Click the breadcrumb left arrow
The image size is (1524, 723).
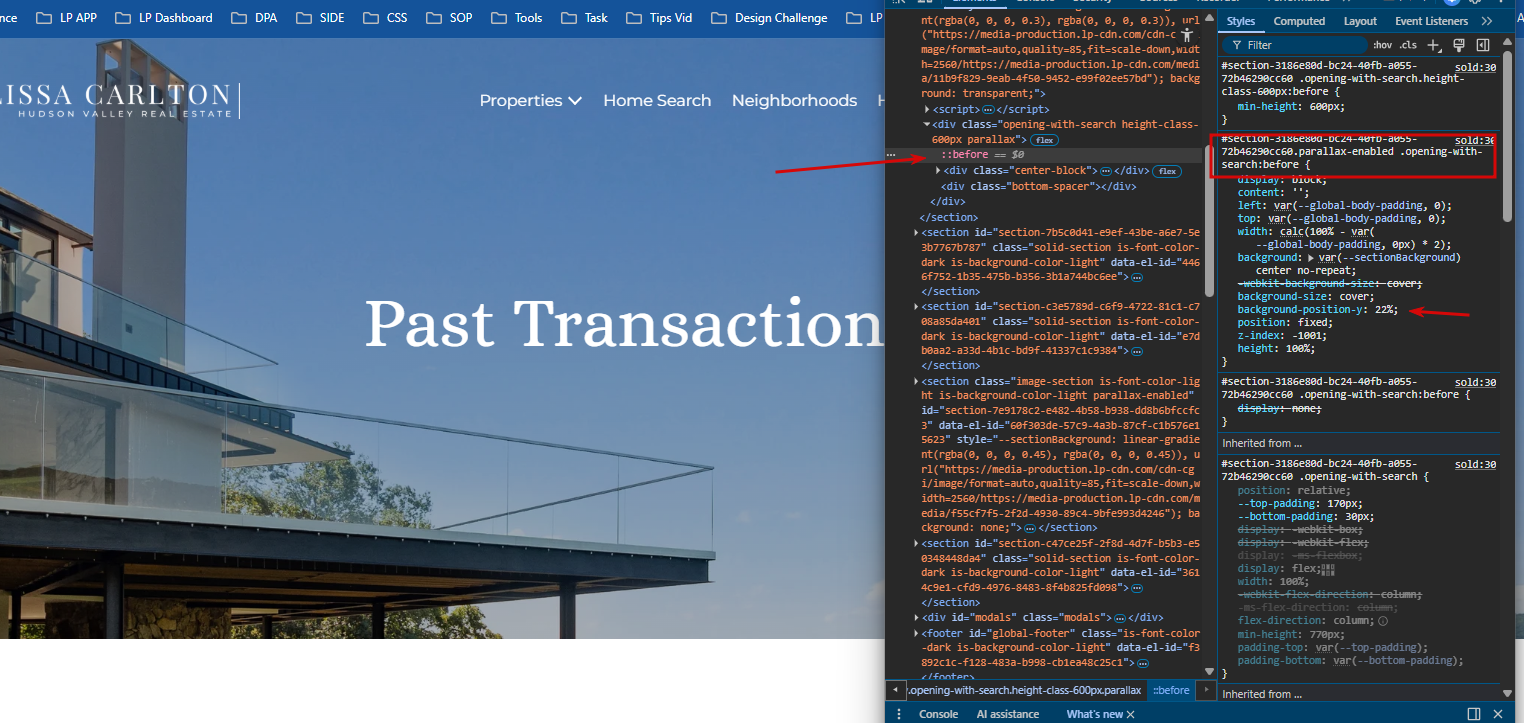895,690
